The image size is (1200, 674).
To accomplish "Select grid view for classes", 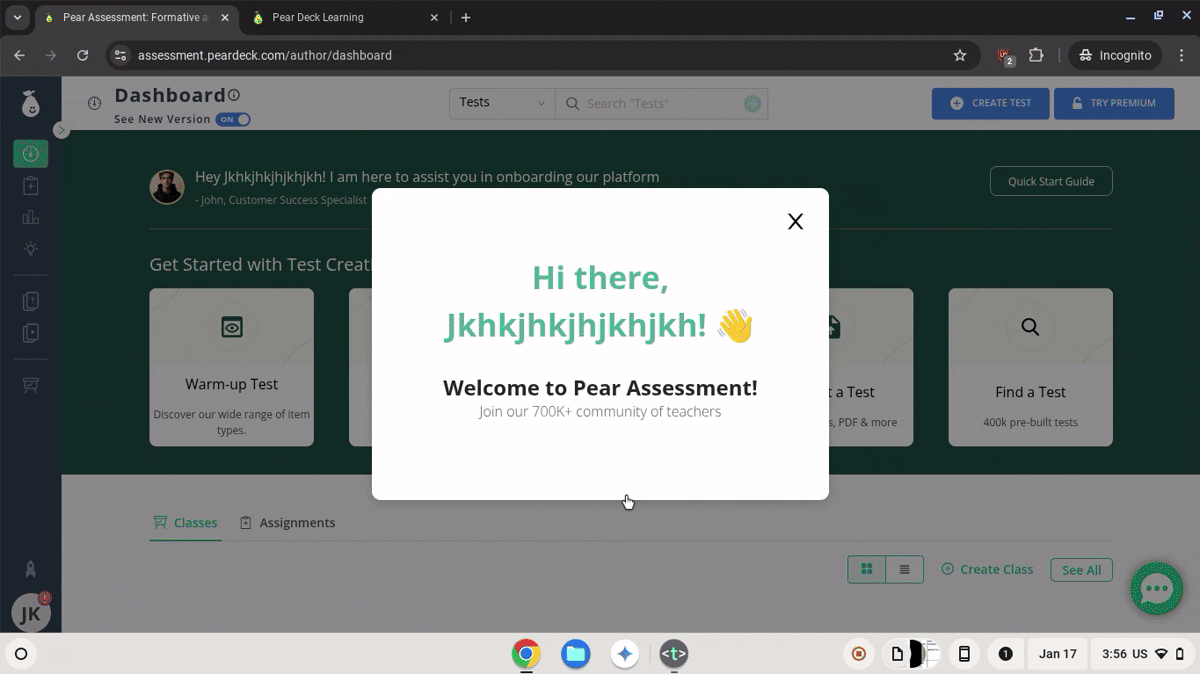I will (867, 569).
